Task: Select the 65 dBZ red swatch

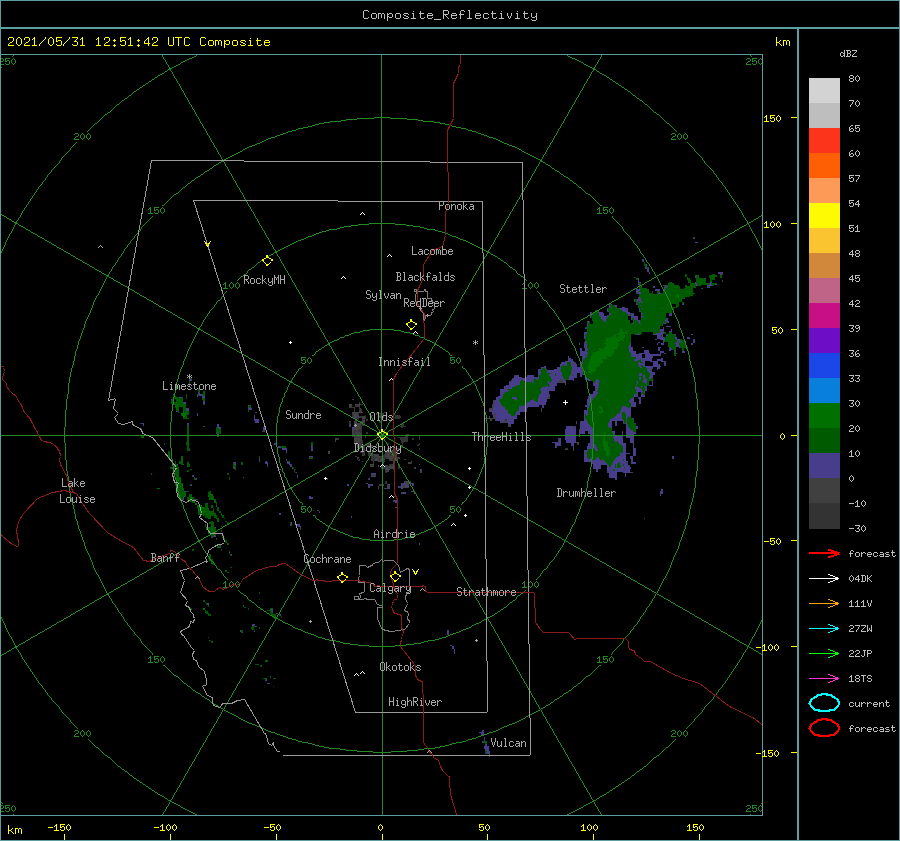Action: click(x=824, y=140)
